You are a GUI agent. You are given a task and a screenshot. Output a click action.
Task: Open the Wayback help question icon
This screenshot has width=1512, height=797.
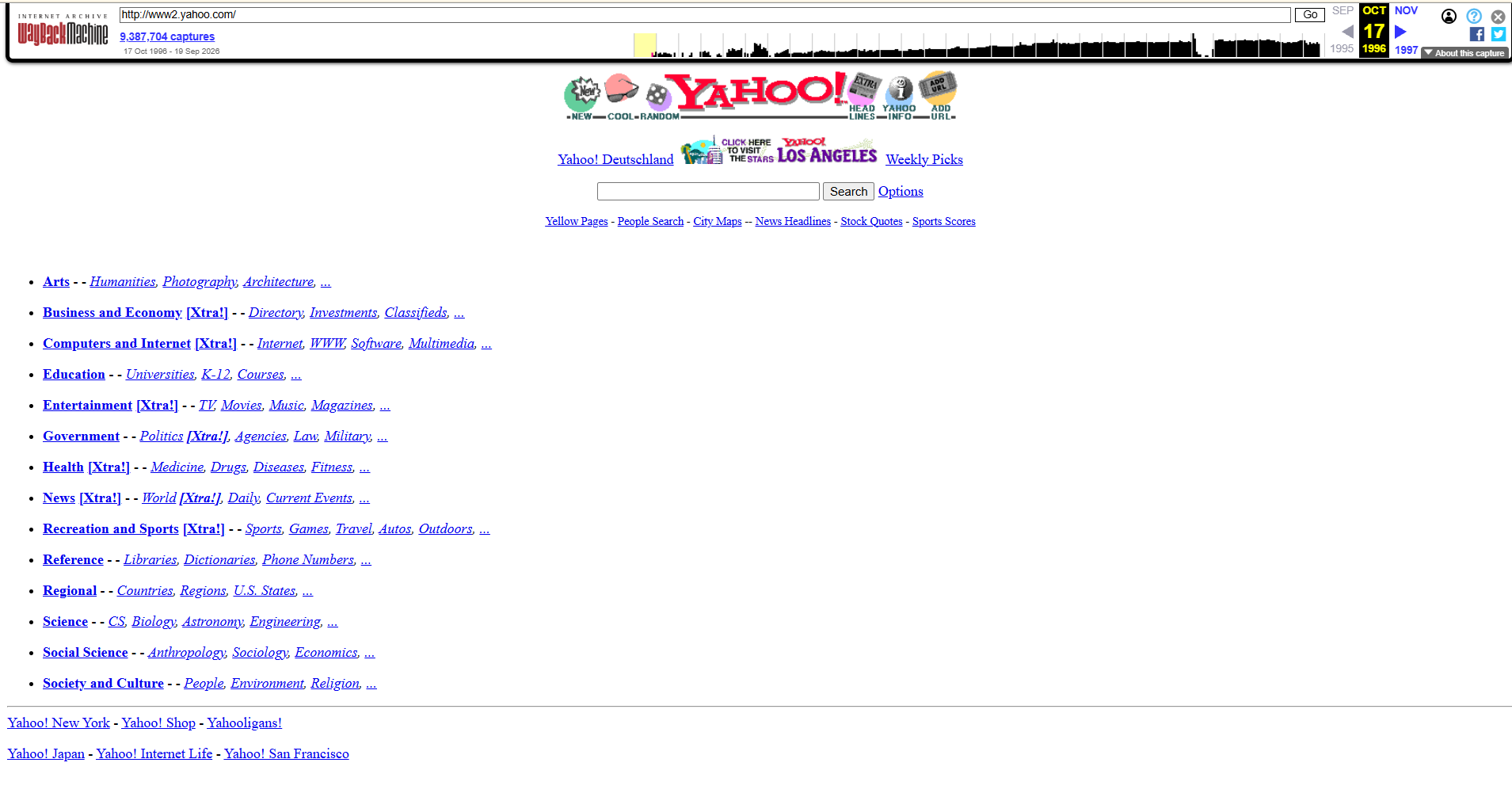[1474, 16]
